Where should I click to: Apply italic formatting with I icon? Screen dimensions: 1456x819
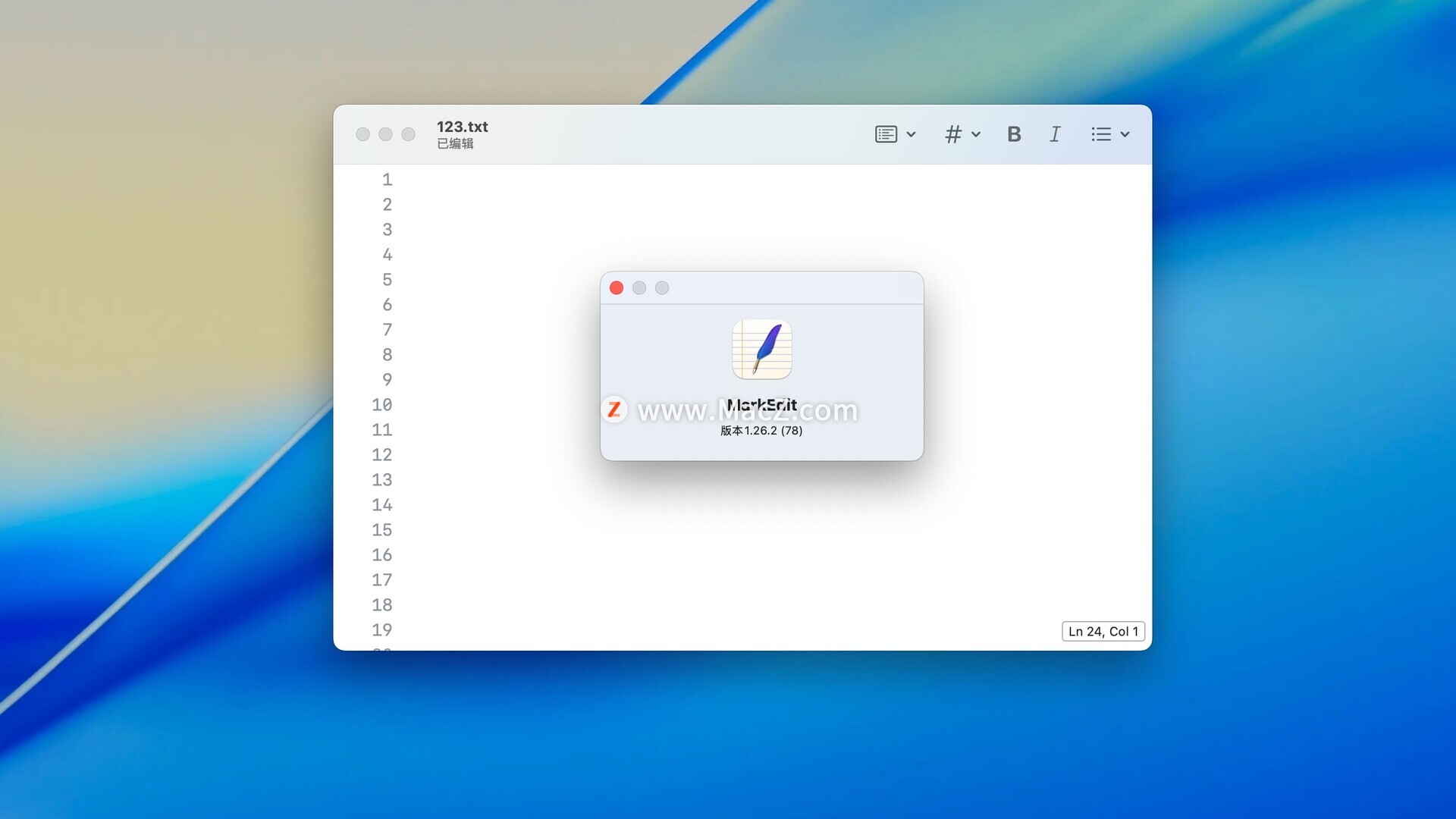pos(1055,134)
